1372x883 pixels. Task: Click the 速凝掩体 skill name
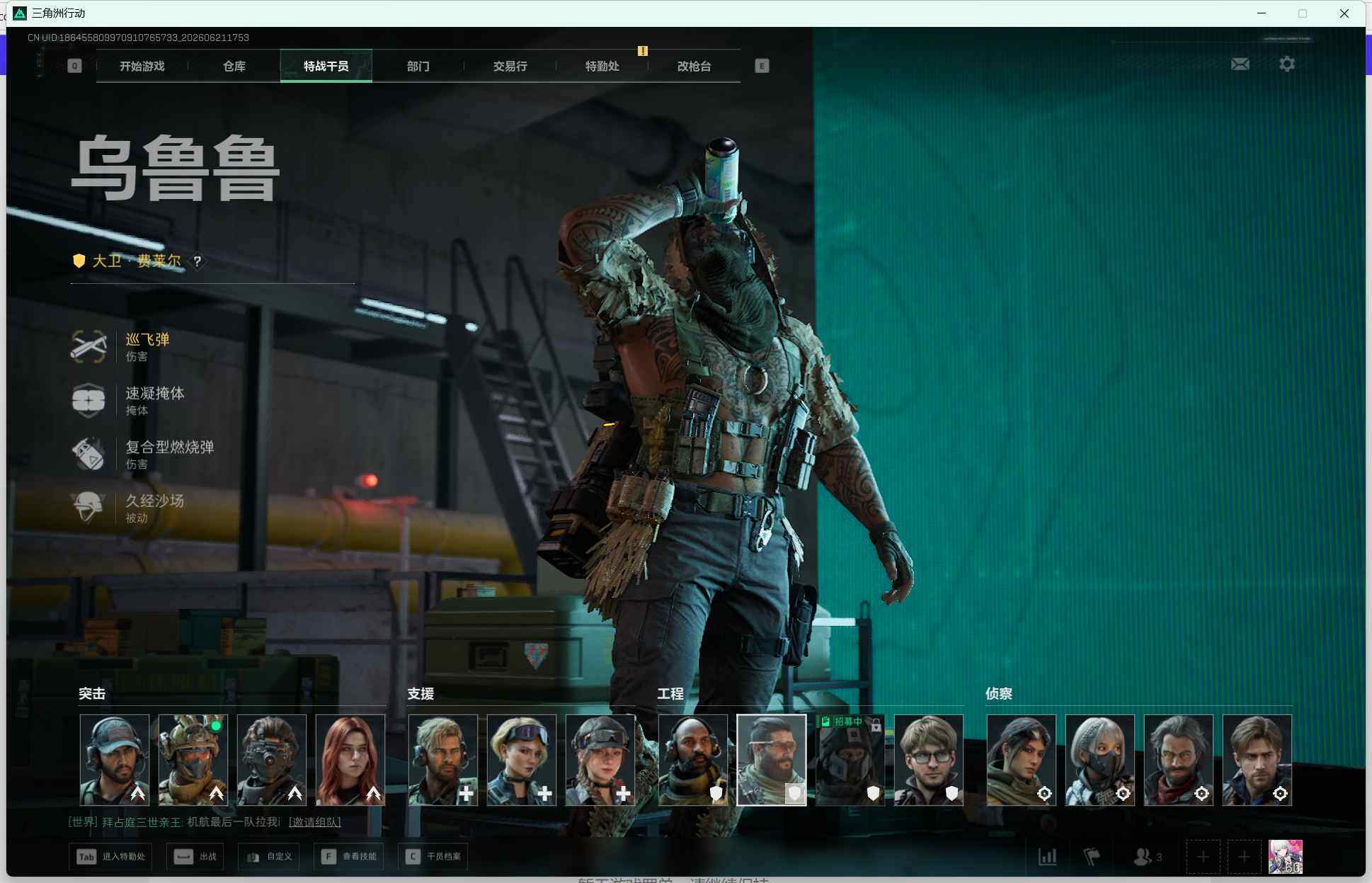tap(155, 393)
